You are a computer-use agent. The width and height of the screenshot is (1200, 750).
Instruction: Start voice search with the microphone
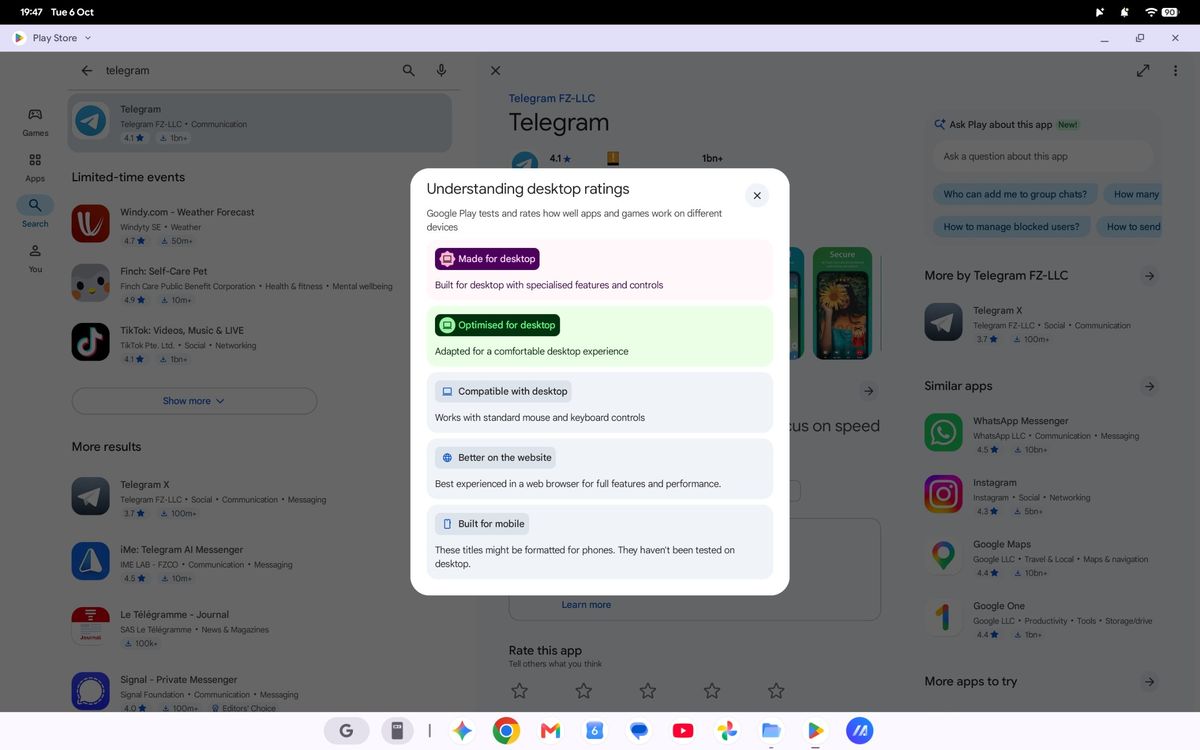[441, 71]
